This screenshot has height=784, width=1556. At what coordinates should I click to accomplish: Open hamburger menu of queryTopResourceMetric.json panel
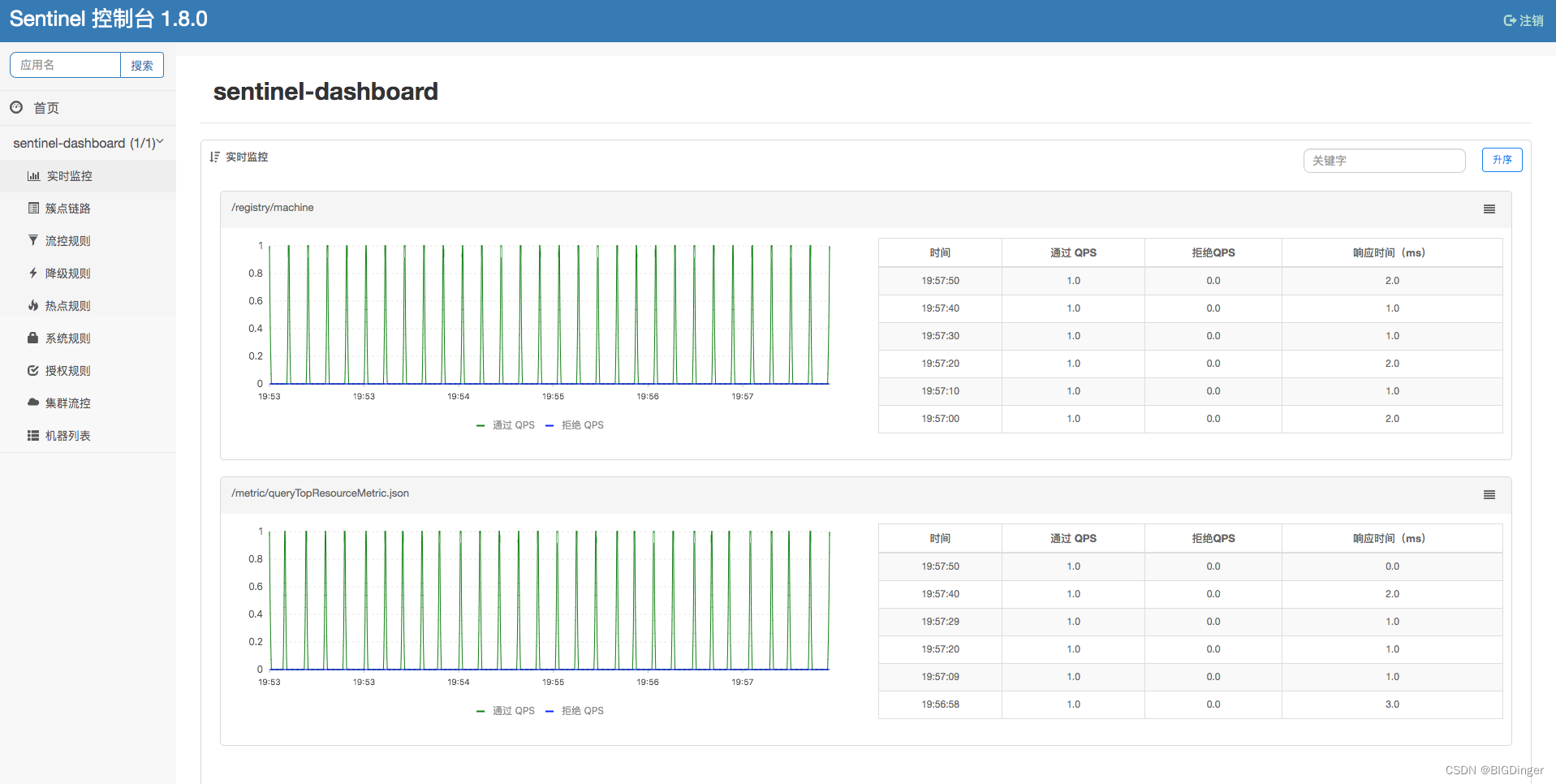[1489, 495]
